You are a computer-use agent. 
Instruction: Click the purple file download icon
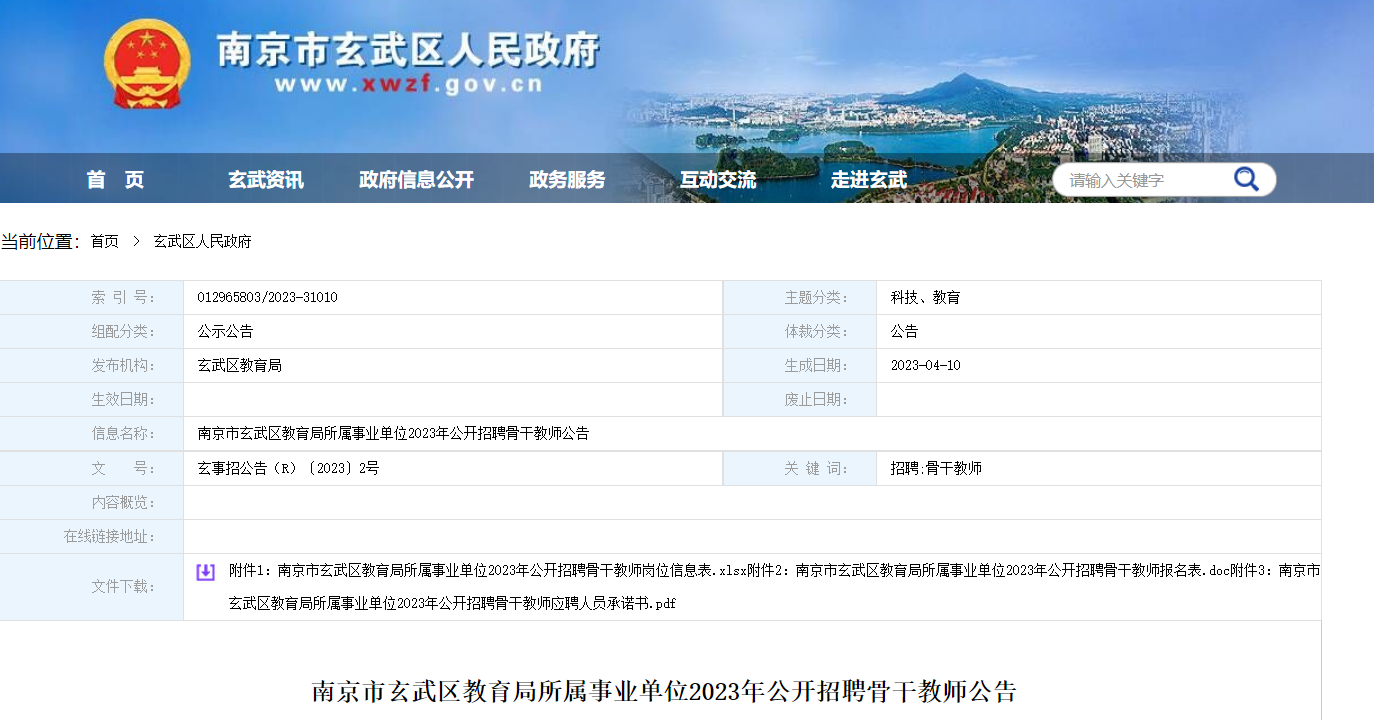point(205,572)
